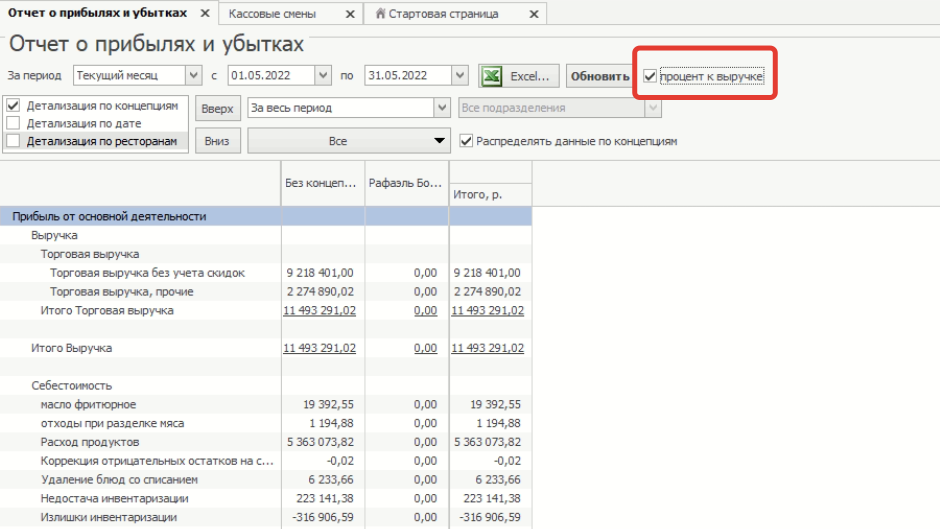Uncheck Детализация по концепциям

pos(14,105)
